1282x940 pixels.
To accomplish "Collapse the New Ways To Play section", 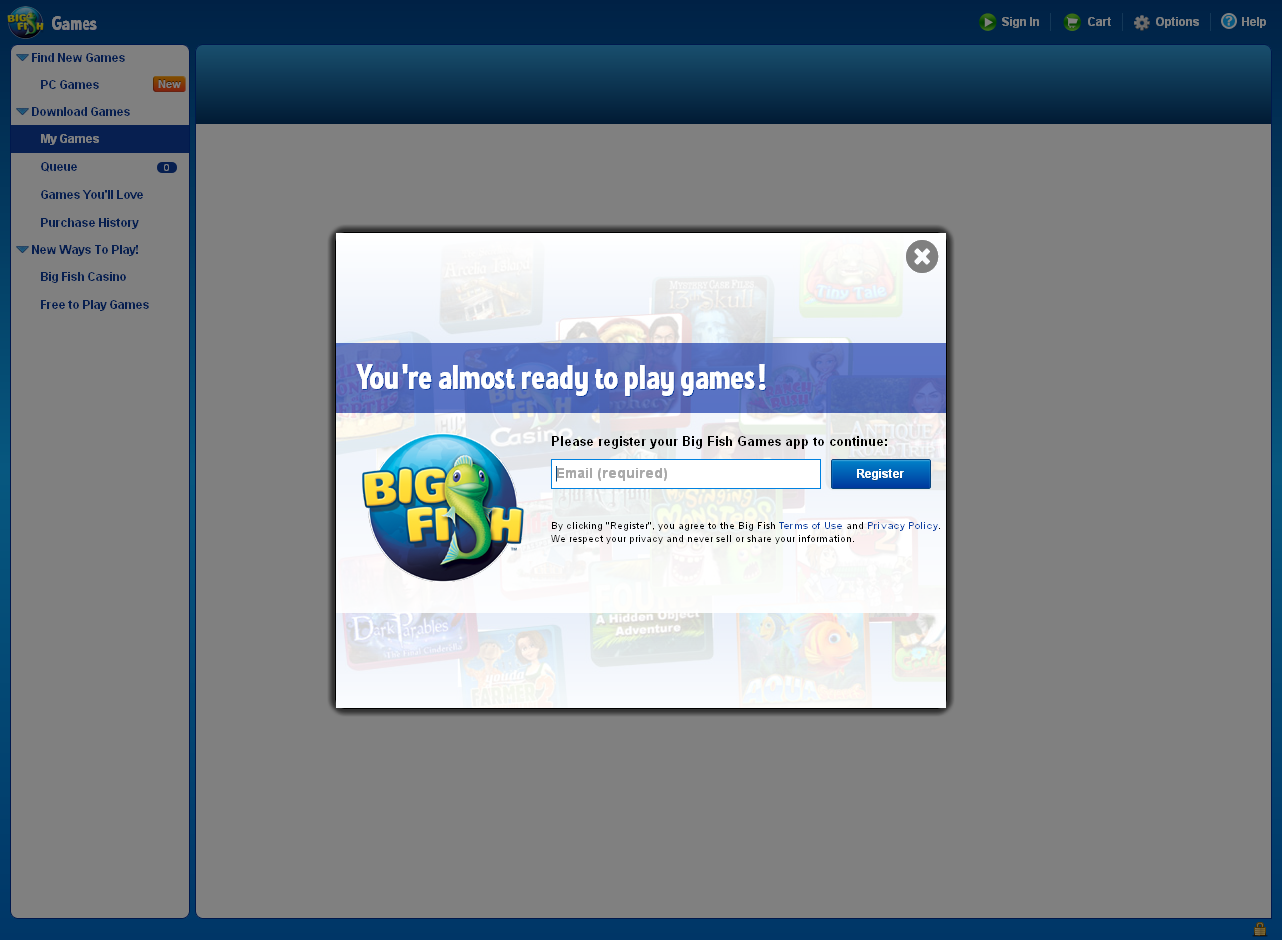I will click(22, 250).
